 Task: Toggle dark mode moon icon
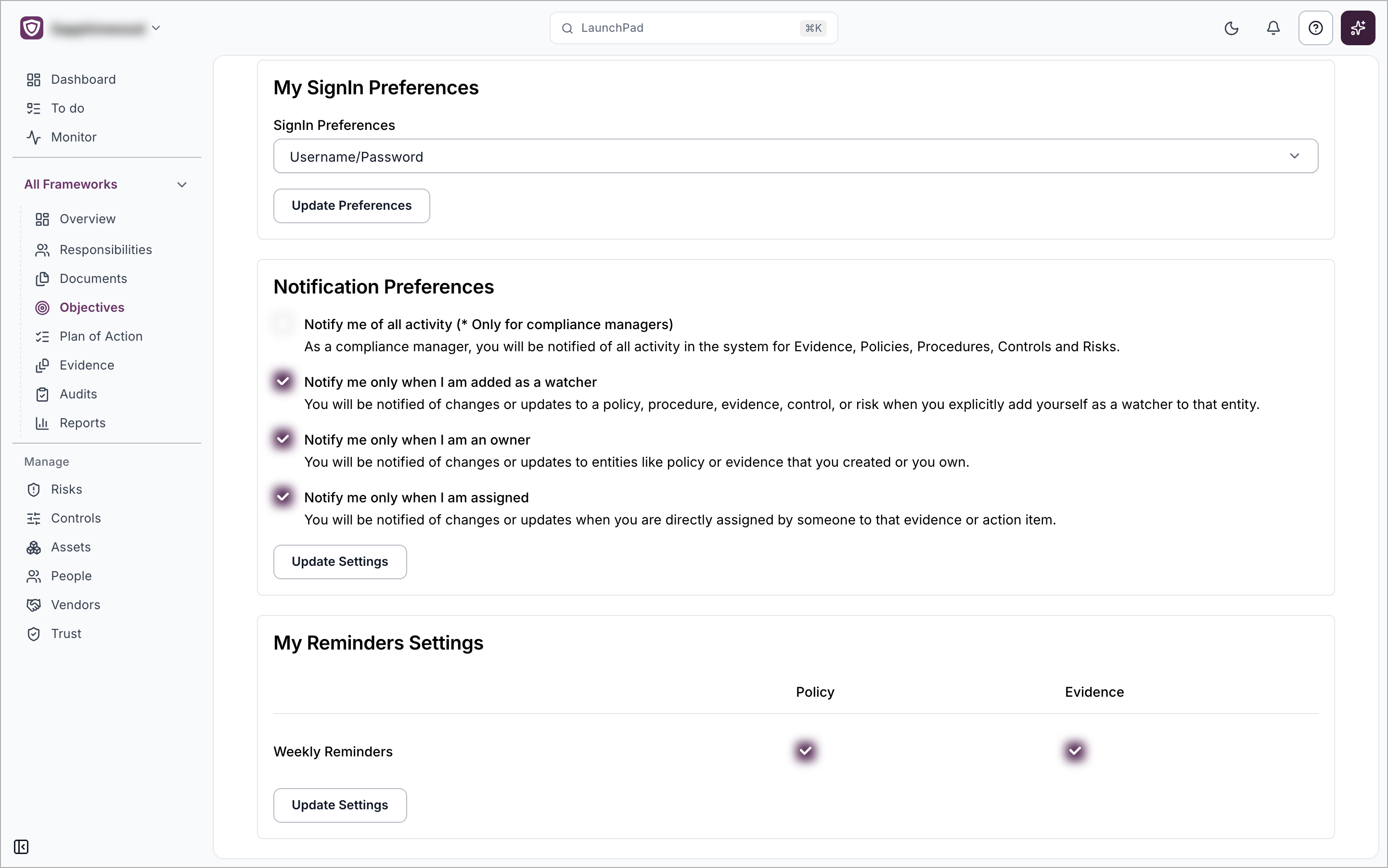(1231, 28)
